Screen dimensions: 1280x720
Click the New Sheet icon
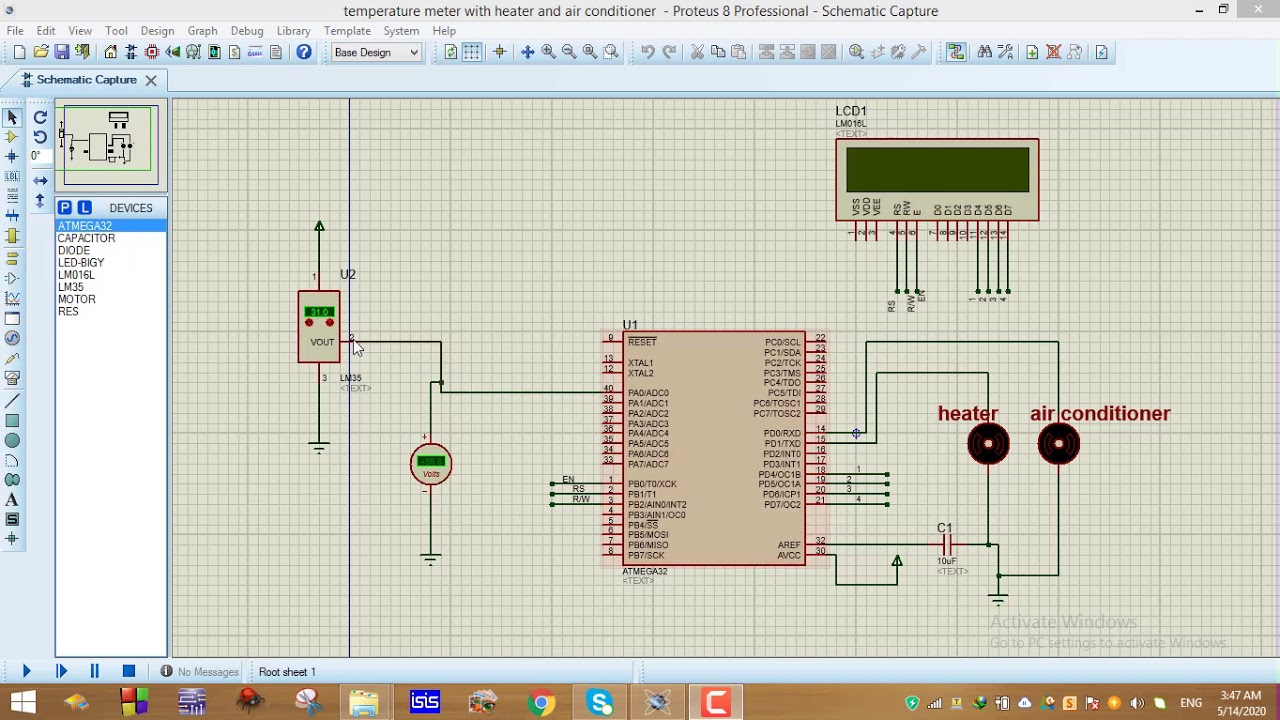pyautogui.click(x=1032, y=52)
